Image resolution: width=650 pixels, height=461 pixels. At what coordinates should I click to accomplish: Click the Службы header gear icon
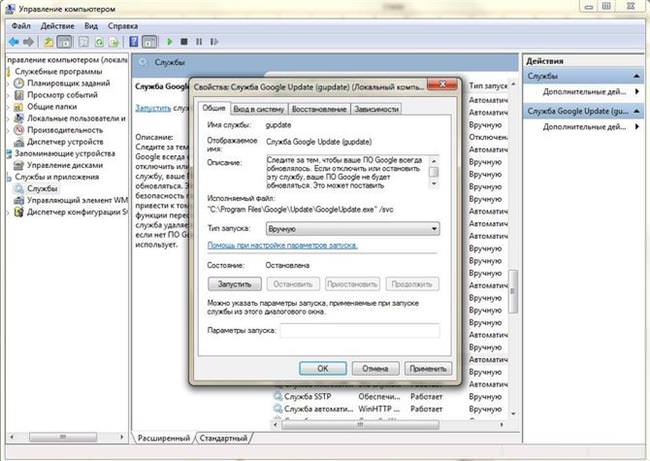[x=143, y=62]
